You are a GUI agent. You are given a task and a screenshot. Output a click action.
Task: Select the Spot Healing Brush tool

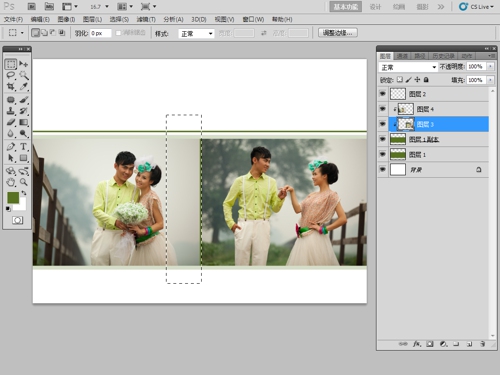tap(11, 100)
